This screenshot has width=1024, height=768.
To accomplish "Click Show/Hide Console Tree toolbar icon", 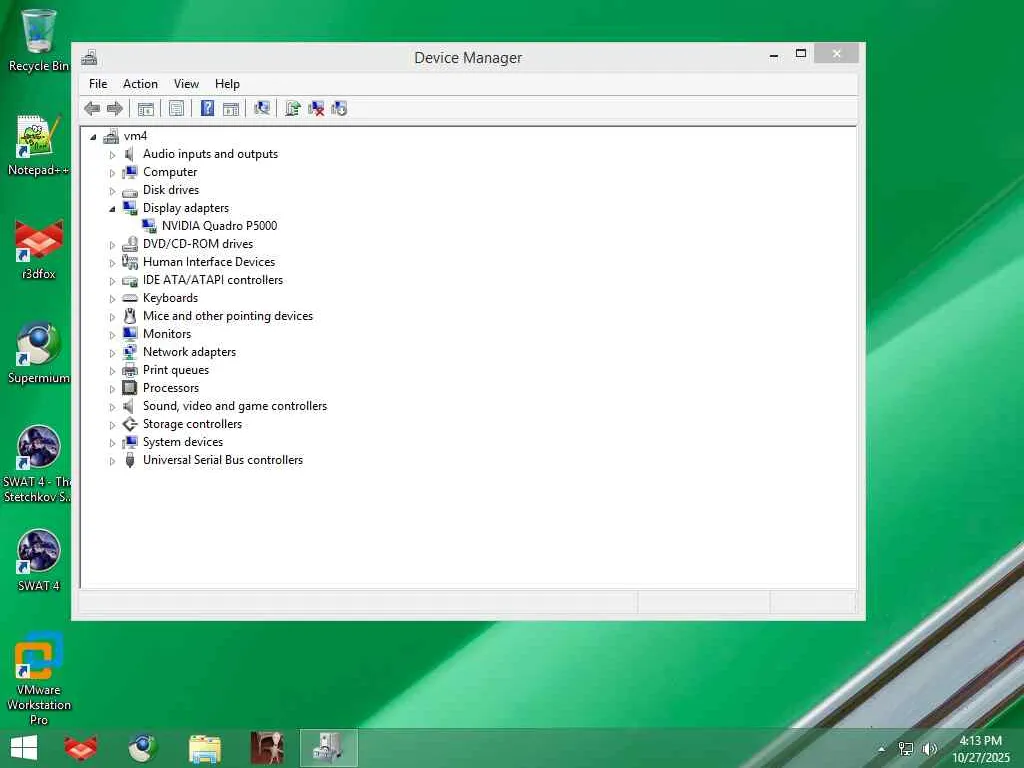I will [x=146, y=108].
